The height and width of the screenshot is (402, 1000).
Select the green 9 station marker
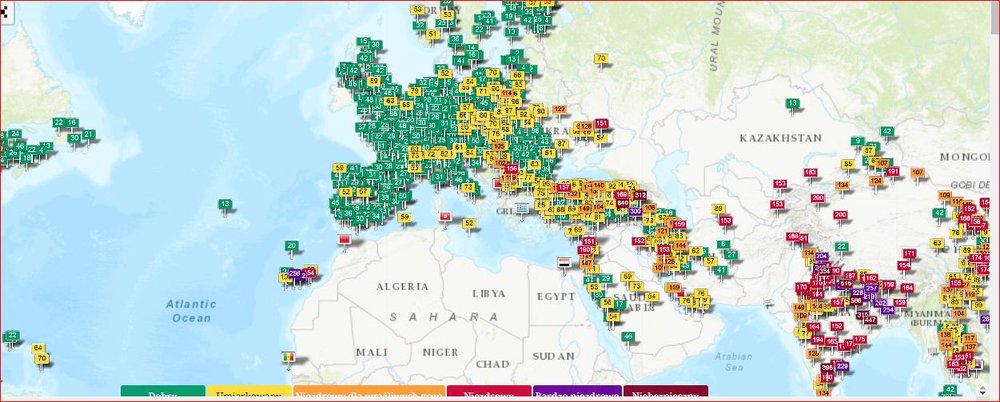[x=858, y=141]
